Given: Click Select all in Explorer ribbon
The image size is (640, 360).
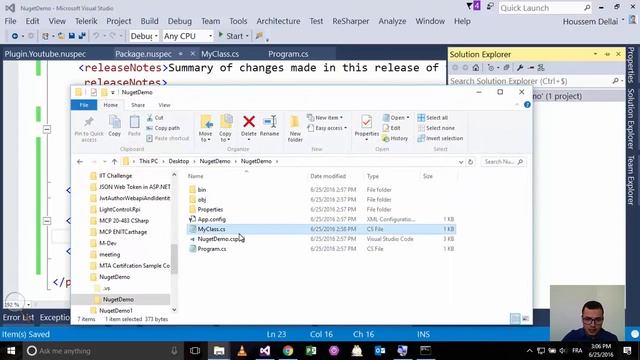Looking at the screenshot, I should 433,118.
